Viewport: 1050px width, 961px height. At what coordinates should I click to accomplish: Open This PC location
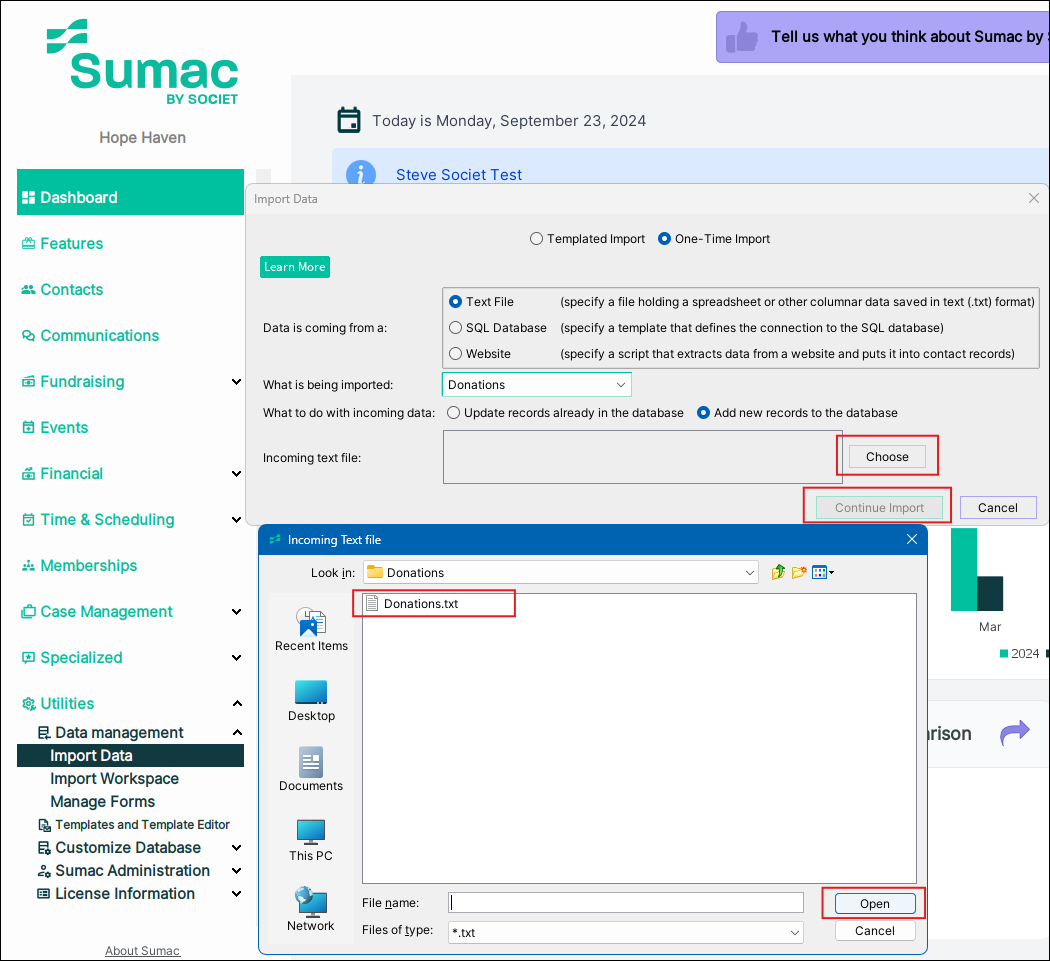[x=311, y=840]
